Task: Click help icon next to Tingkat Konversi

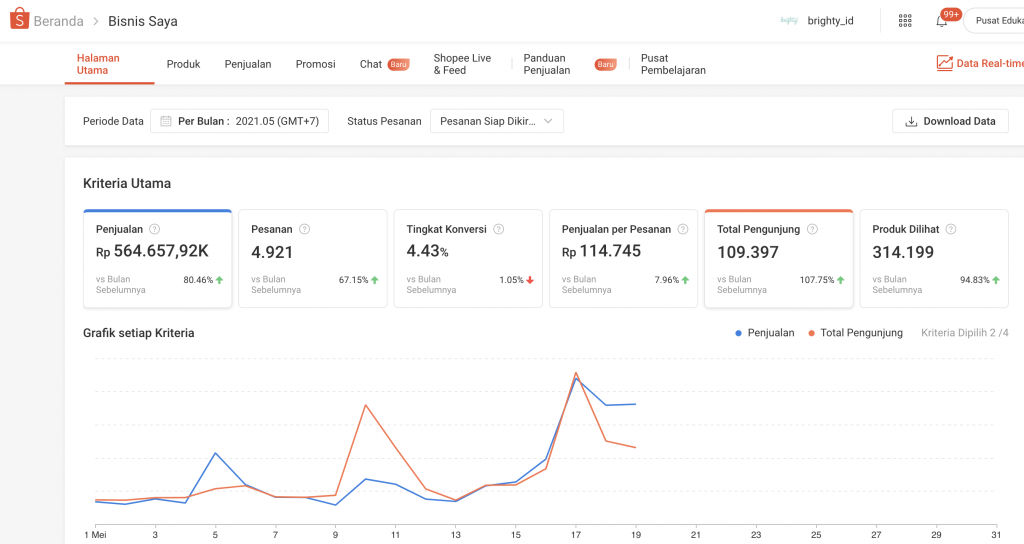Action: pyautogui.click(x=498, y=229)
